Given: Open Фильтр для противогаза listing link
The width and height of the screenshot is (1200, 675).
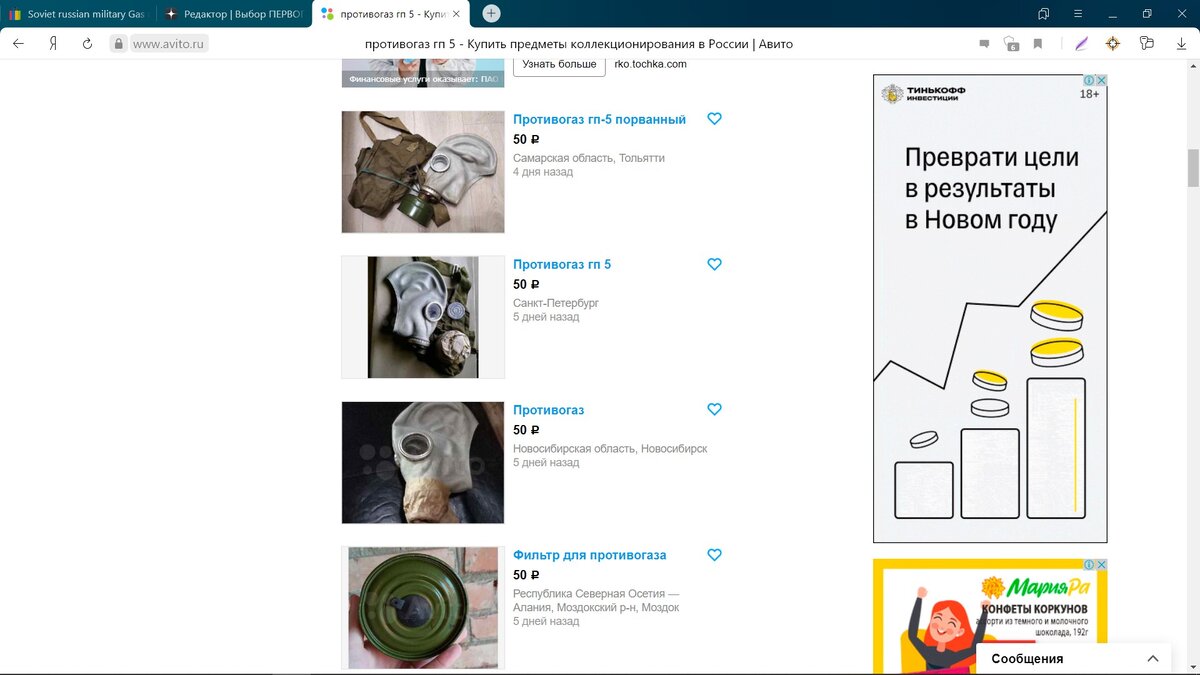Looking at the screenshot, I should [589, 555].
